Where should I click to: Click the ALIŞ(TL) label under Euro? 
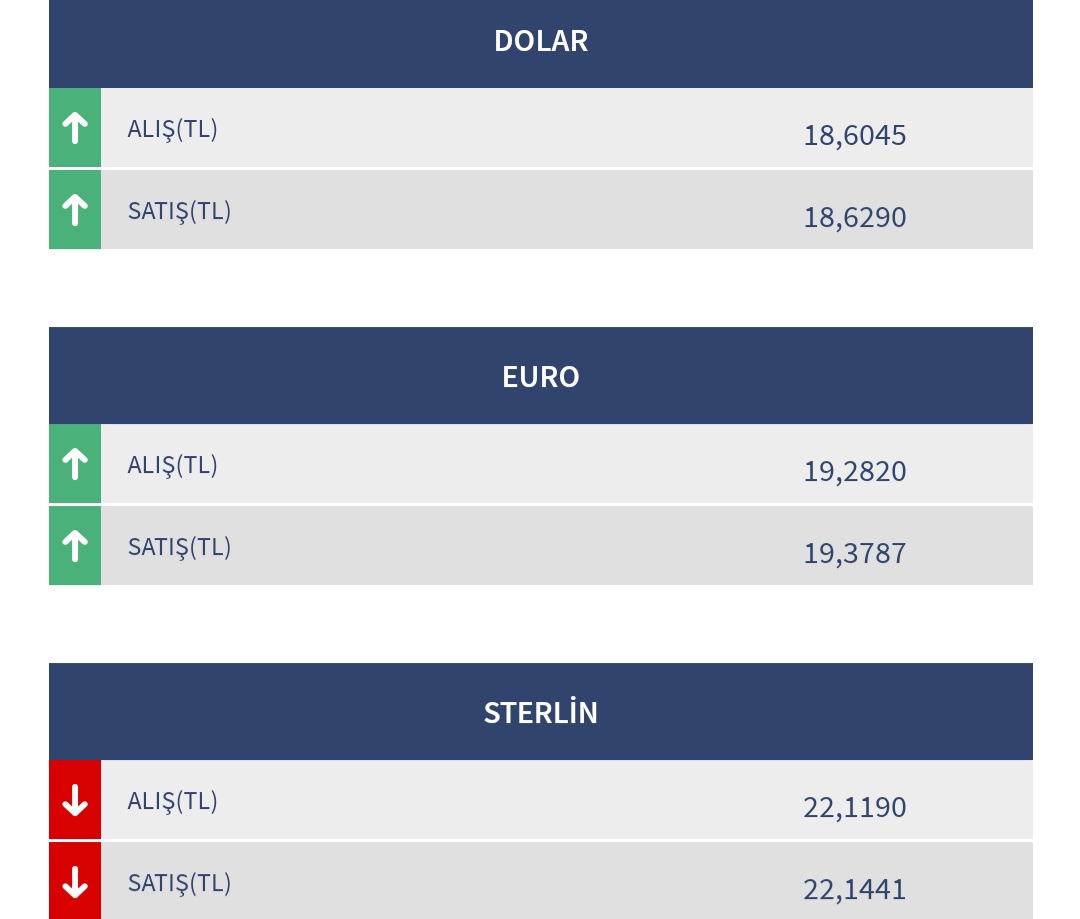(172, 465)
